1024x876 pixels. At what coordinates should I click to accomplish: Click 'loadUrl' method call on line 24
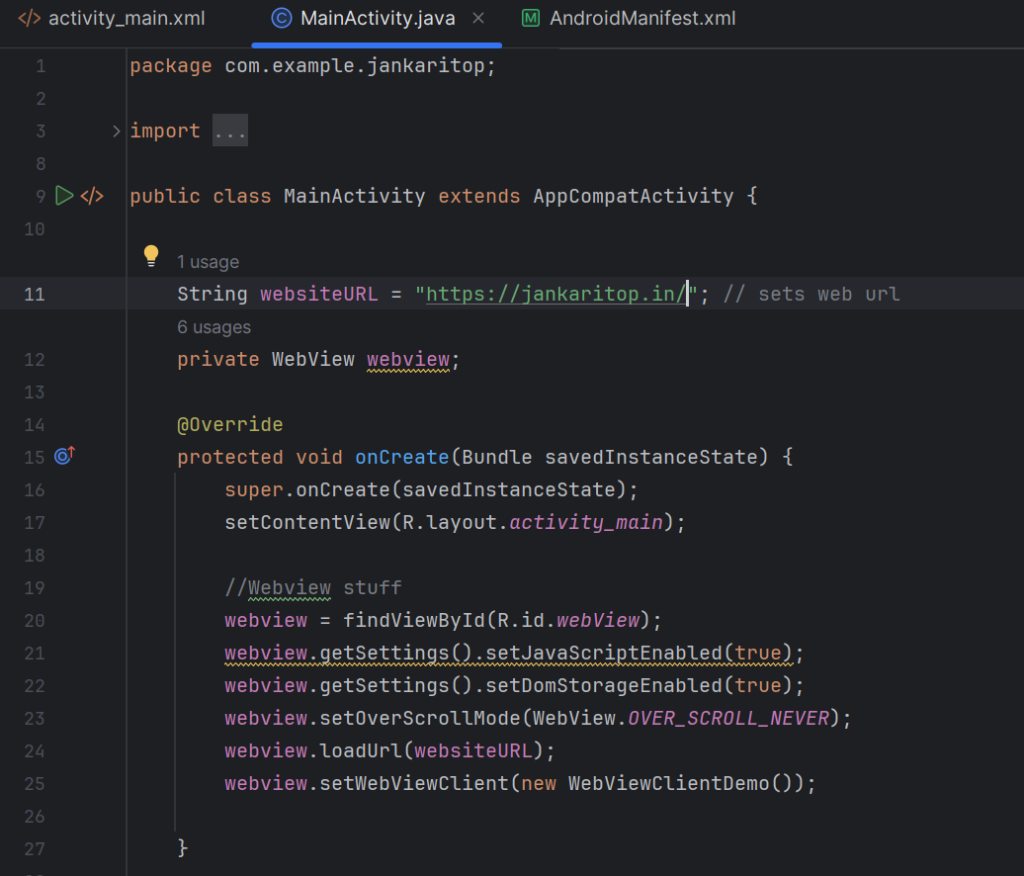(360, 751)
